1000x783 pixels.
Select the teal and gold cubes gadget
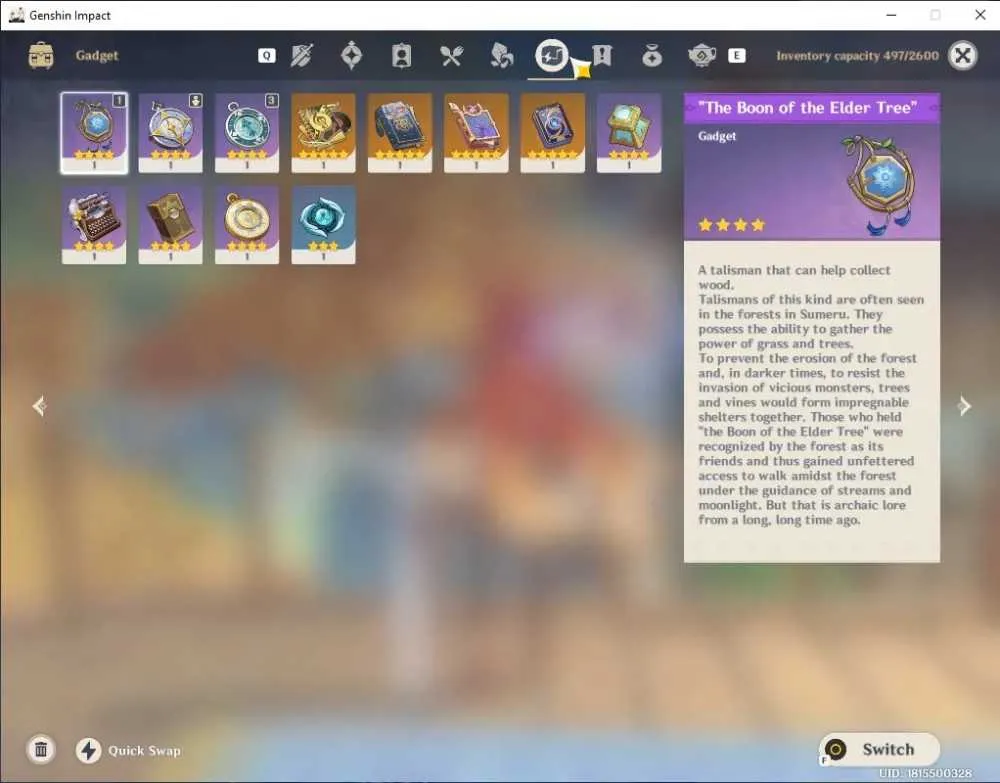pos(629,133)
